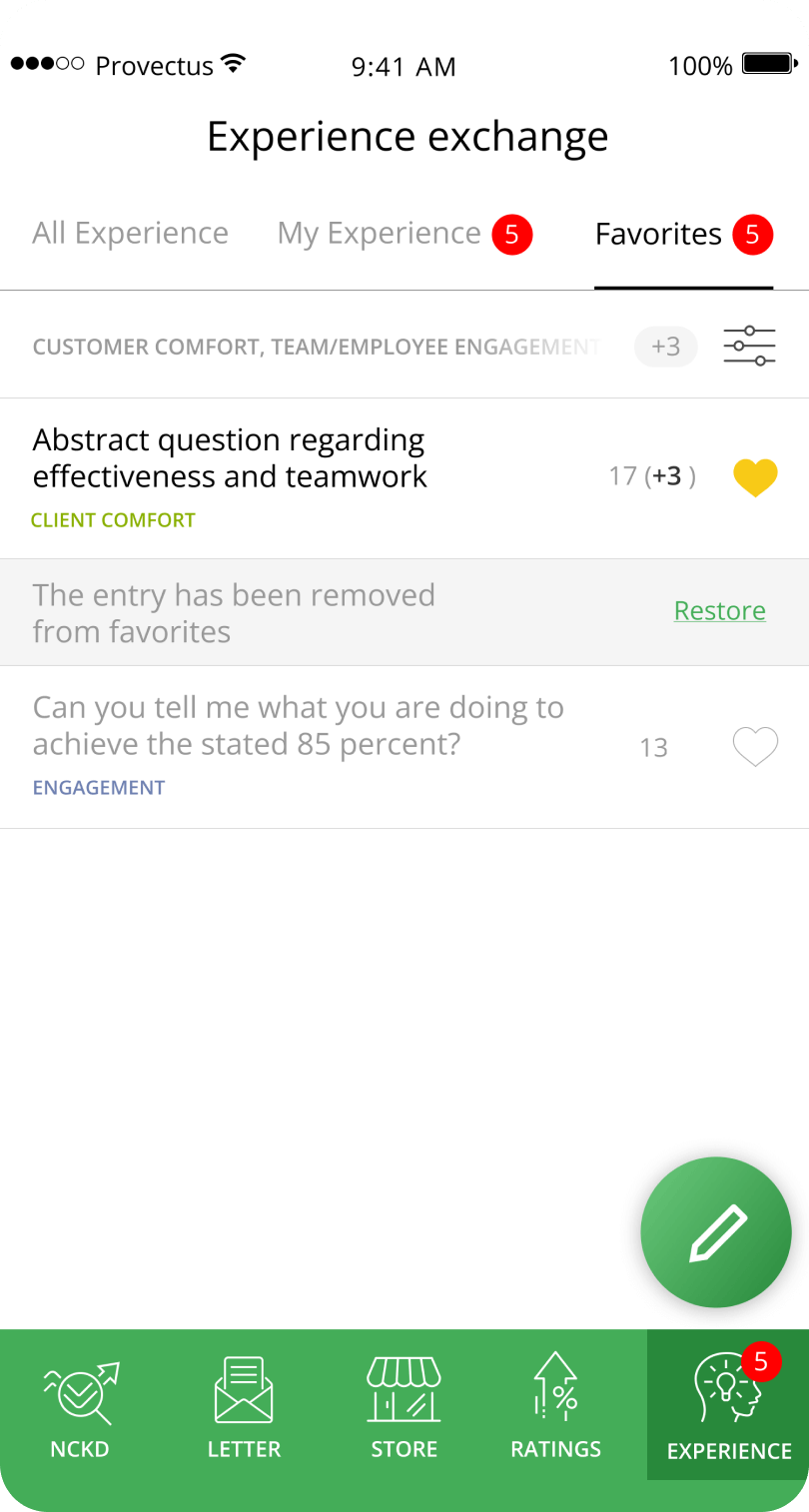
Task: Open the stated 85 percent question
Action: pyautogui.click(x=298, y=726)
